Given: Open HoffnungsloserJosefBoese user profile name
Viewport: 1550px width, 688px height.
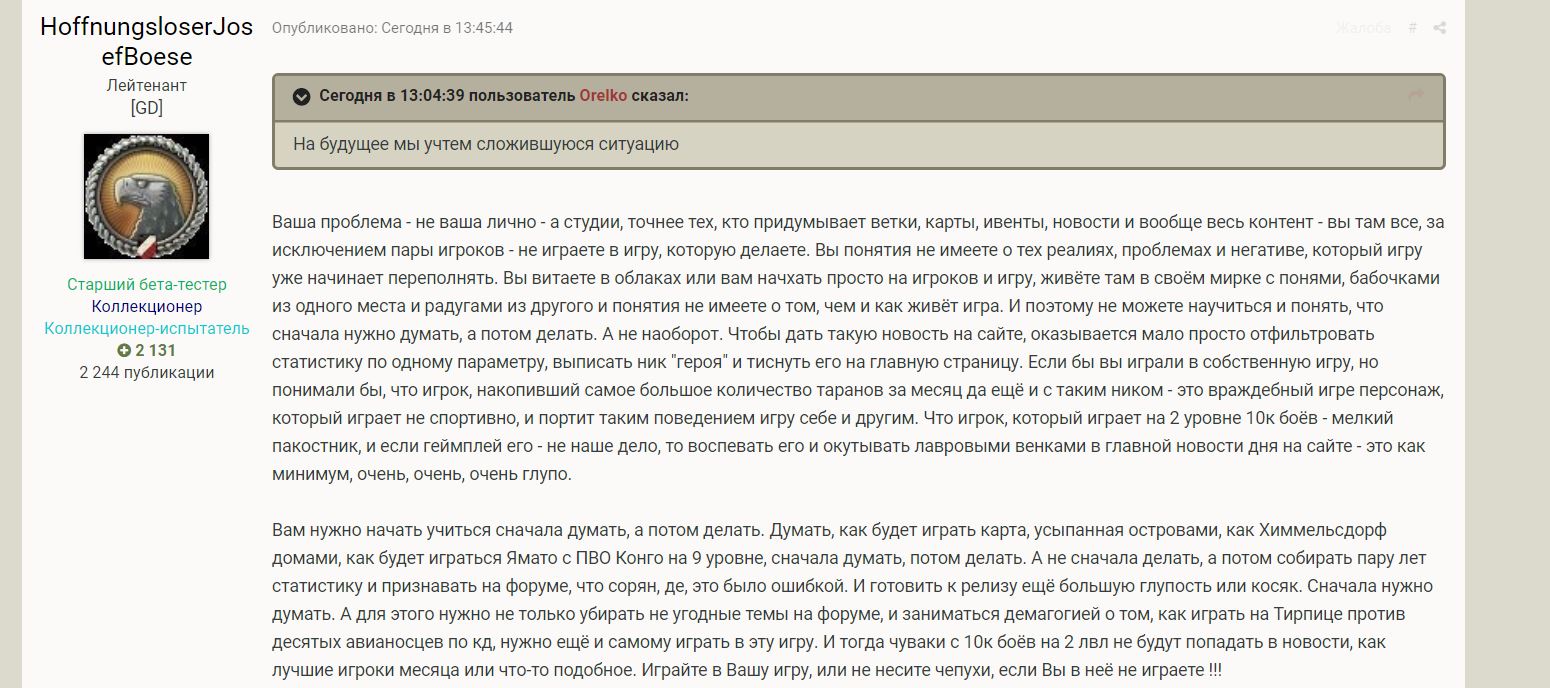Looking at the screenshot, I should coord(146,41).
